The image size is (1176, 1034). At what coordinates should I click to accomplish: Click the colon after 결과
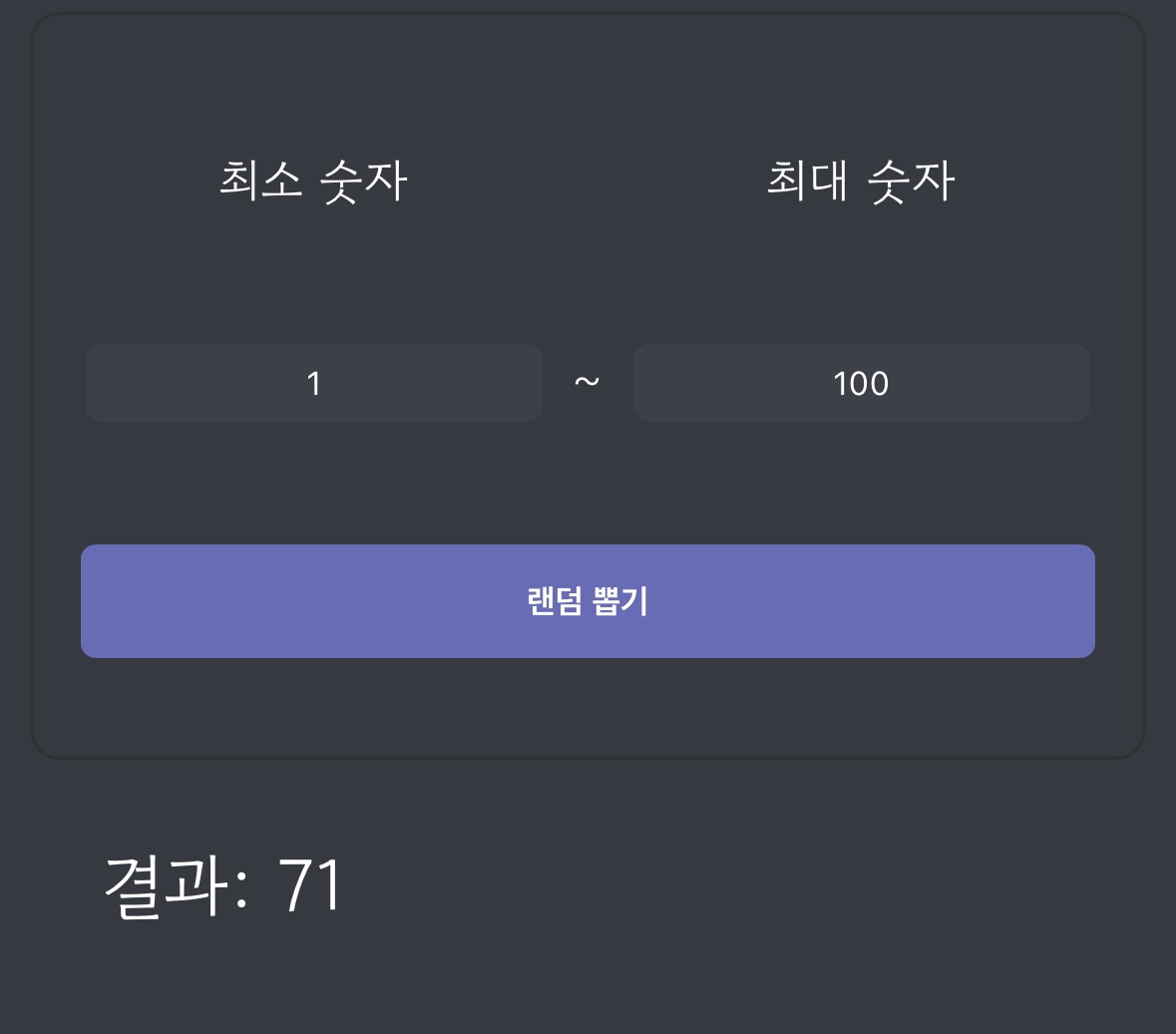tap(241, 890)
